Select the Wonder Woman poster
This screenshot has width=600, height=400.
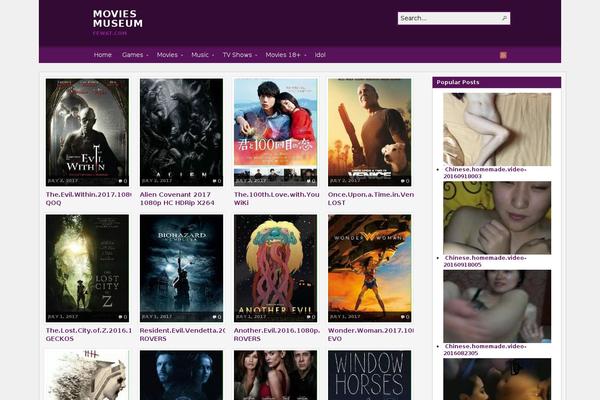tap(370, 268)
